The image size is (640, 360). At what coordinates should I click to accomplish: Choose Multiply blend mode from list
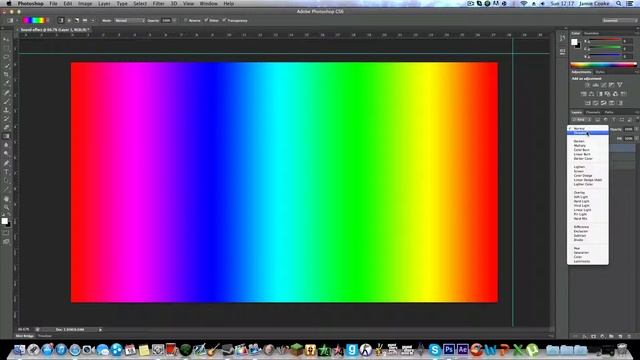click(580, 145)
